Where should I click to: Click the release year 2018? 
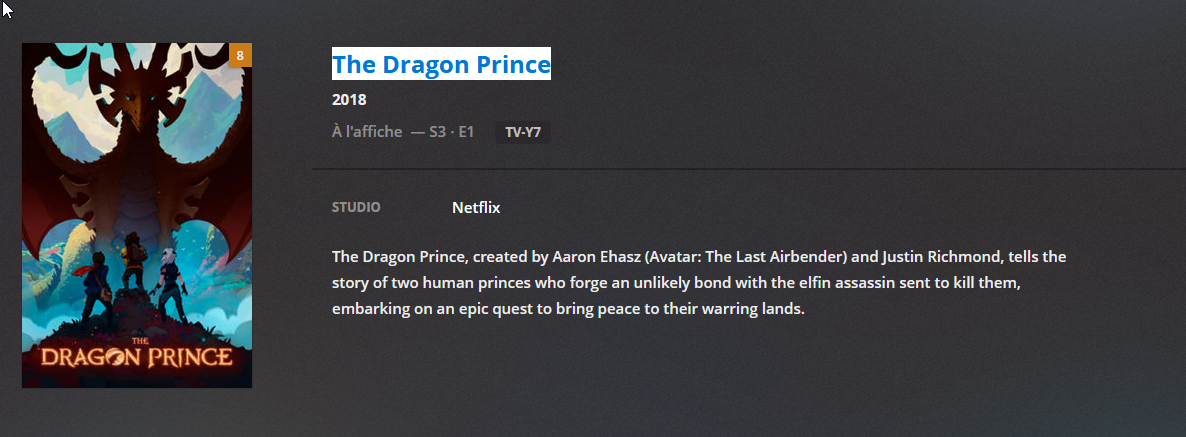[349, 100]
